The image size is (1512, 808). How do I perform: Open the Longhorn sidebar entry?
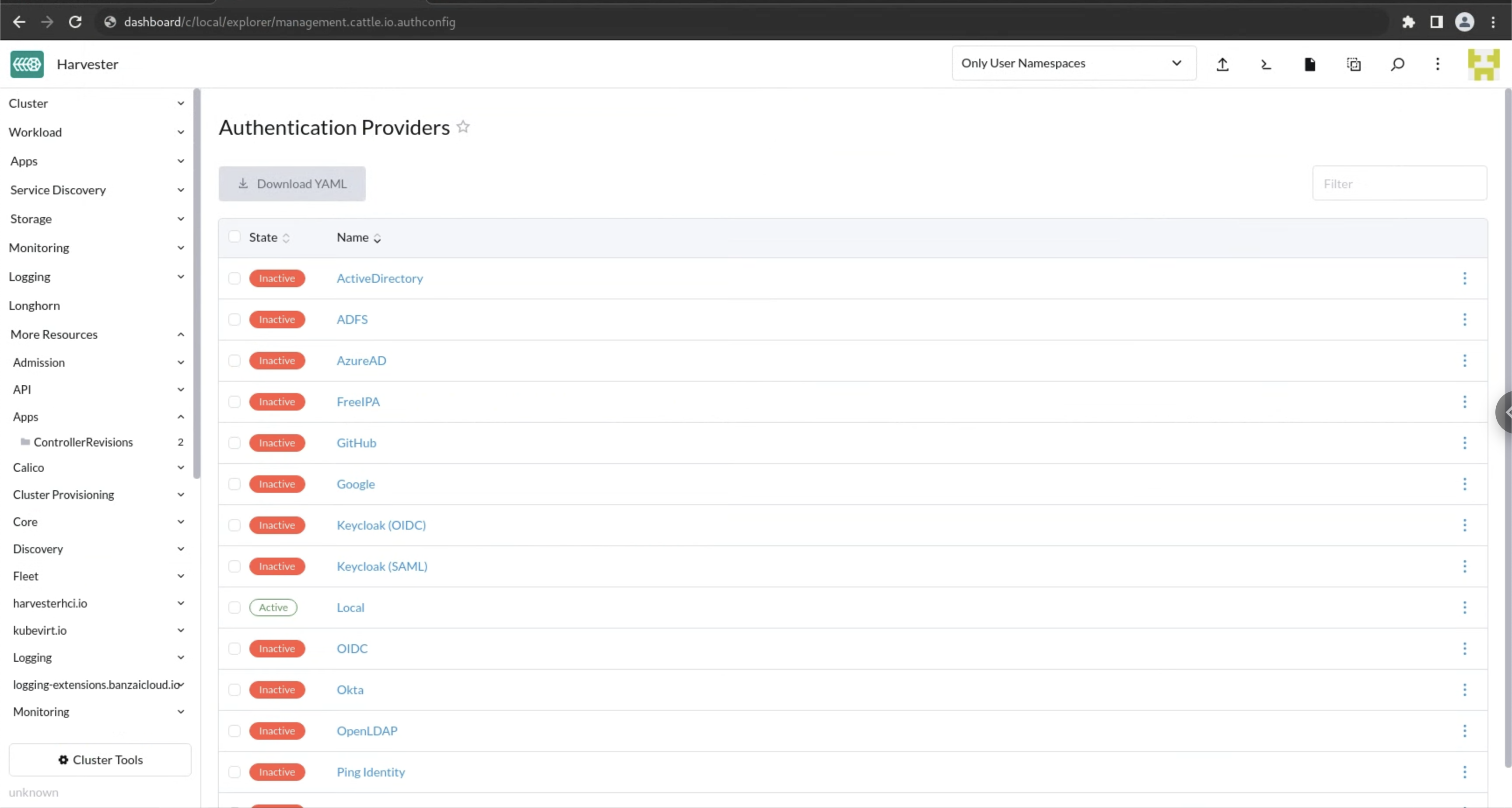[34, 305]
